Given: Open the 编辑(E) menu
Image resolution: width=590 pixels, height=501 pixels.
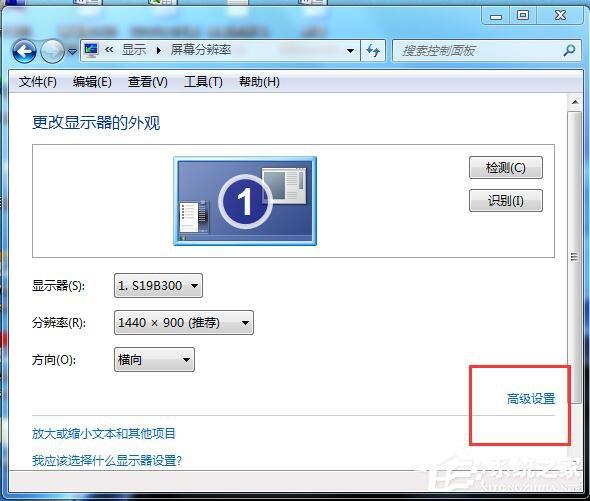Looking at the screenshot, I should point(92,82).
